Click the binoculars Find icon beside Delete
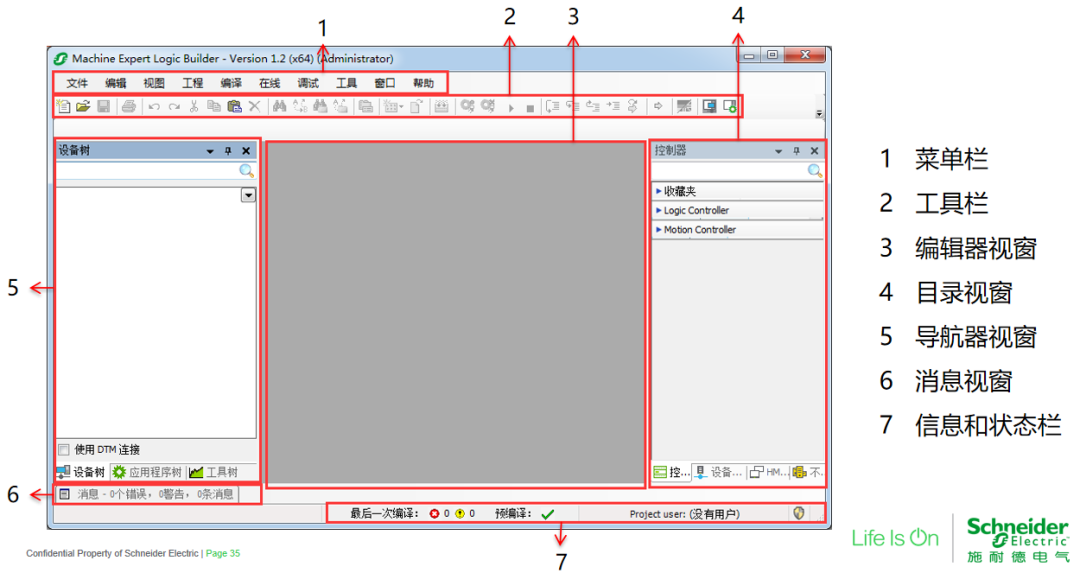This screenshot has width=1080, height=573. (279, 106)
